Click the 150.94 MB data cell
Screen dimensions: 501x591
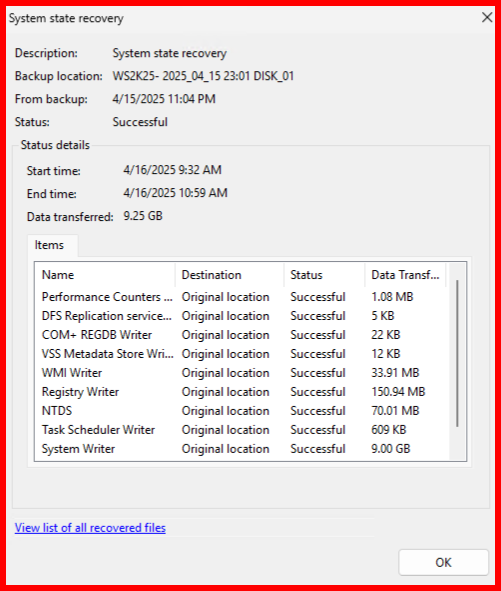point(398,392)
